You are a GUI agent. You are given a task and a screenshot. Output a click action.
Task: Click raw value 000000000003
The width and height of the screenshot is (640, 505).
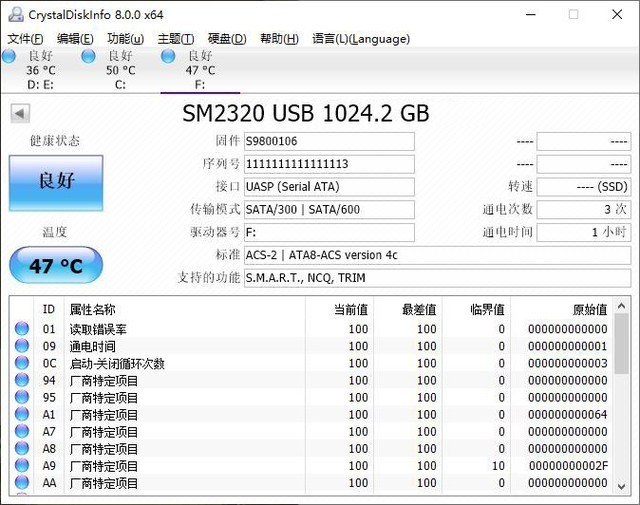pos(568,363)
